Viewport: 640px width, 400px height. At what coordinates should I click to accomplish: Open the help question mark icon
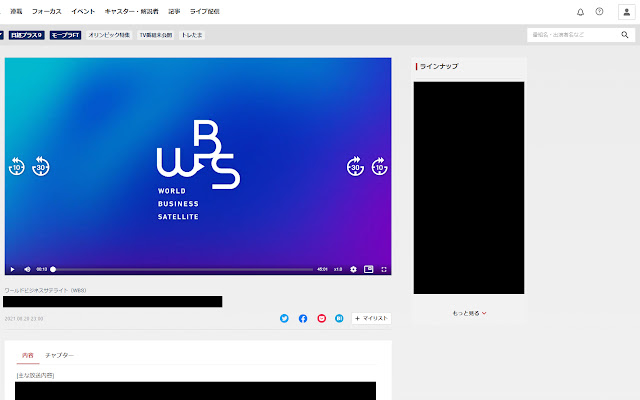tap(599, 11)
